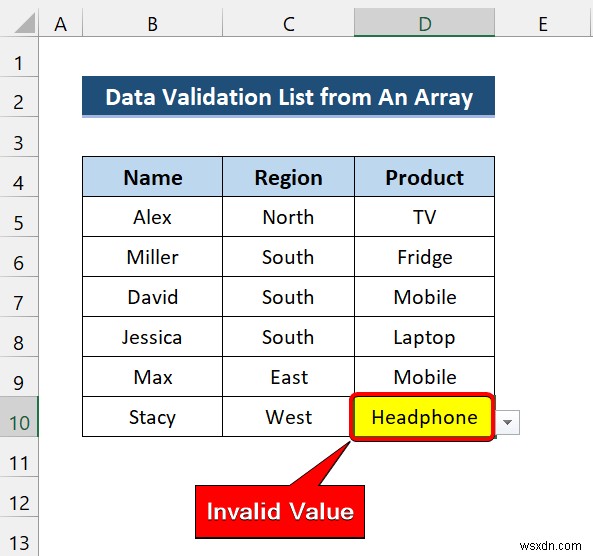Select the Mobile cell in David's row
This screenshot has width=593, height=556.
pyautogui.click(x=424, y=297)
